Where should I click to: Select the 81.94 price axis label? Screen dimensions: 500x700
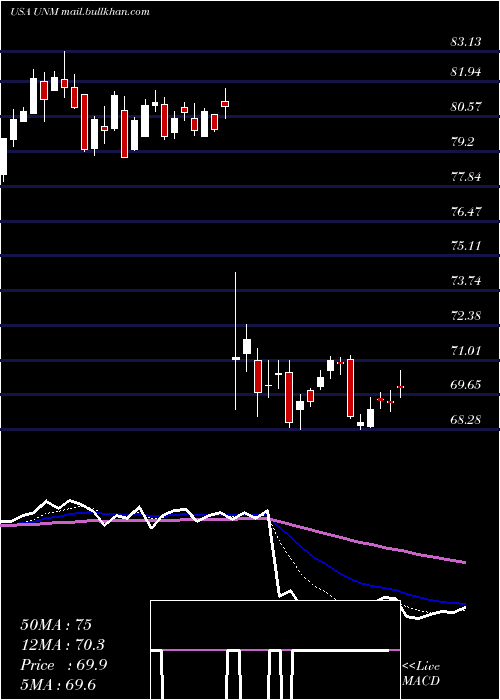(x=466, y=72)
